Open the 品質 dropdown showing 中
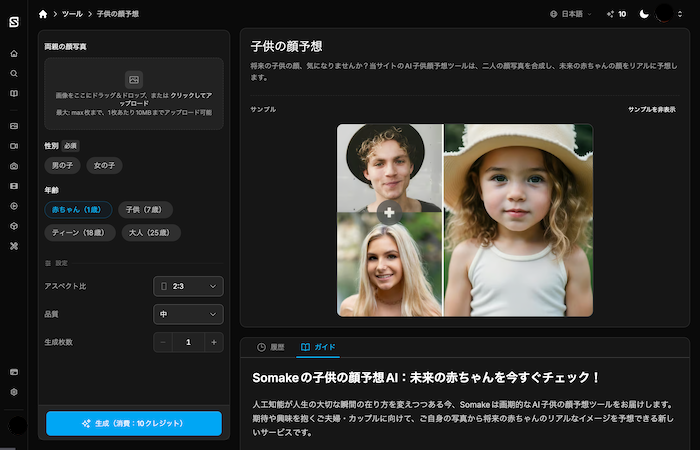The height and width of the screenshot is (450, 700). tap(188, 315)
